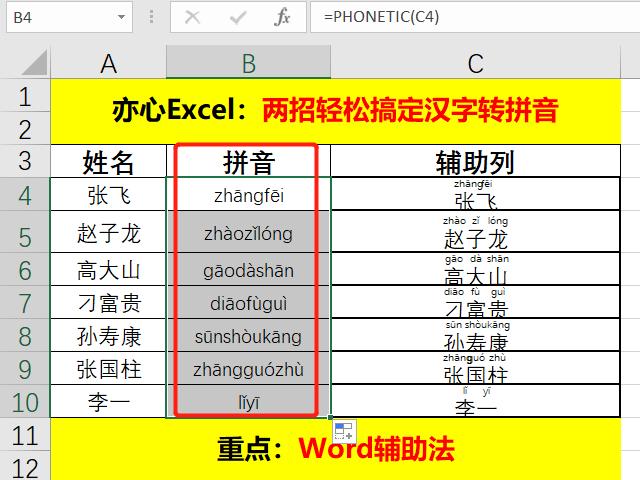
Task: Select the cell 'lǐyī' in column B
Action: point(249,401)
